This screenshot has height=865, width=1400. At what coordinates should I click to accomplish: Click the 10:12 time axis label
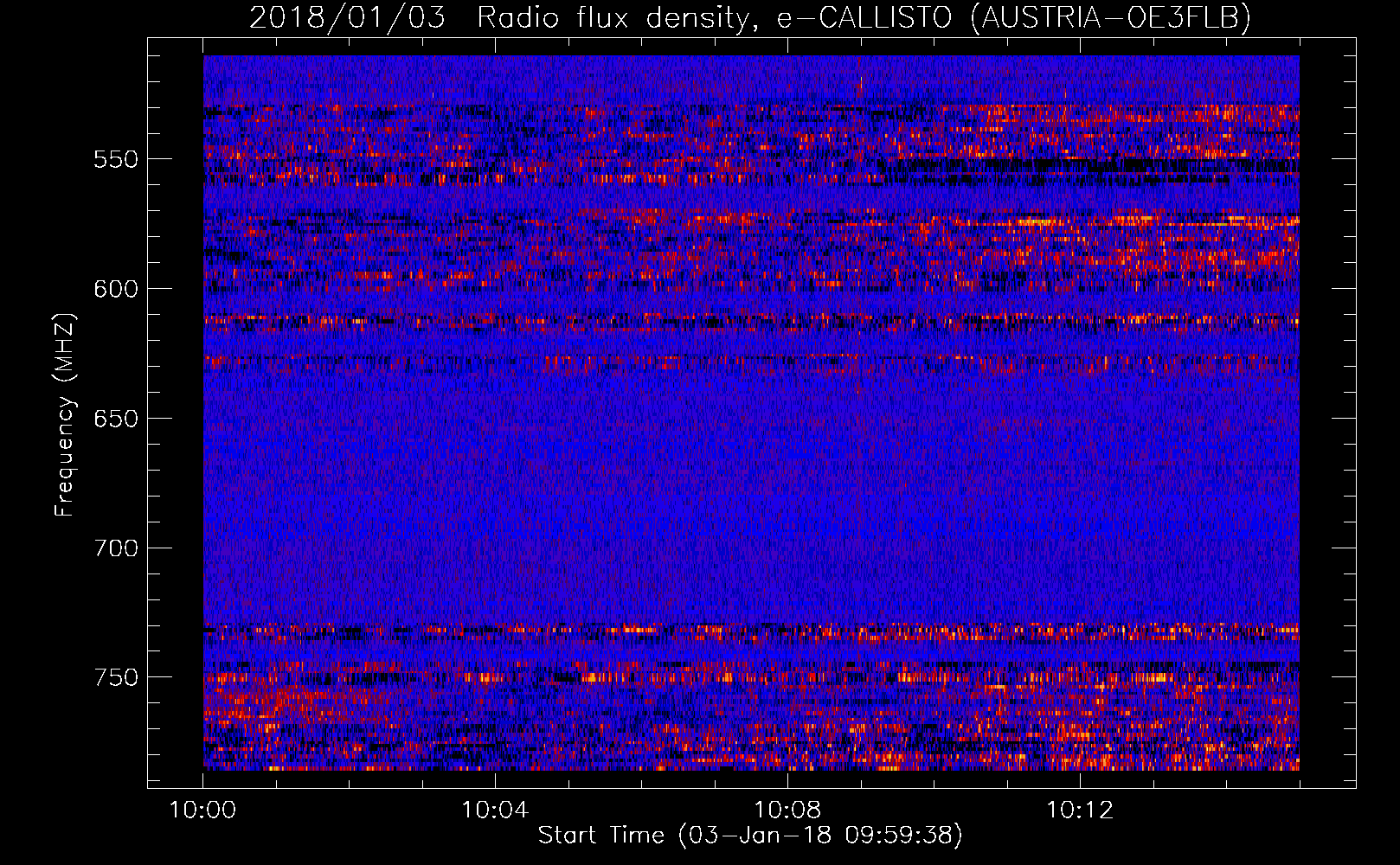[1080, 811]
